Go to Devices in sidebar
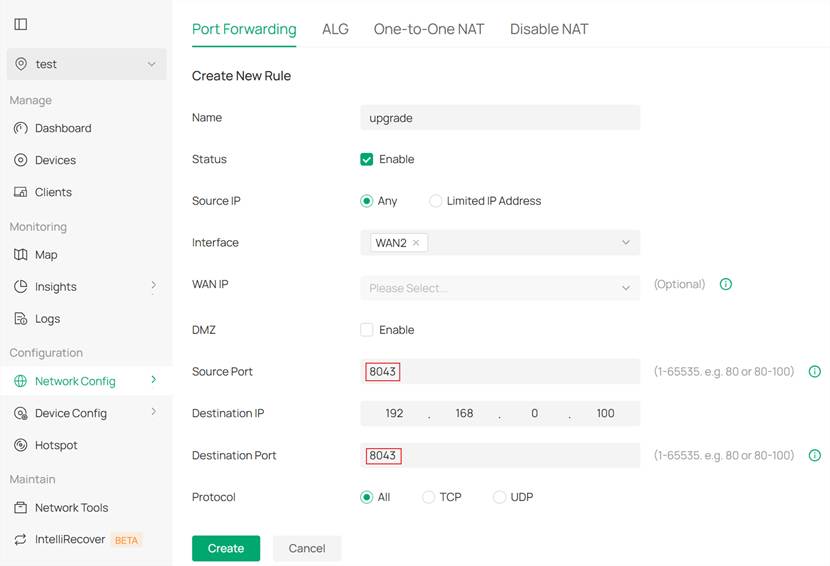 (x=55, y=160)
